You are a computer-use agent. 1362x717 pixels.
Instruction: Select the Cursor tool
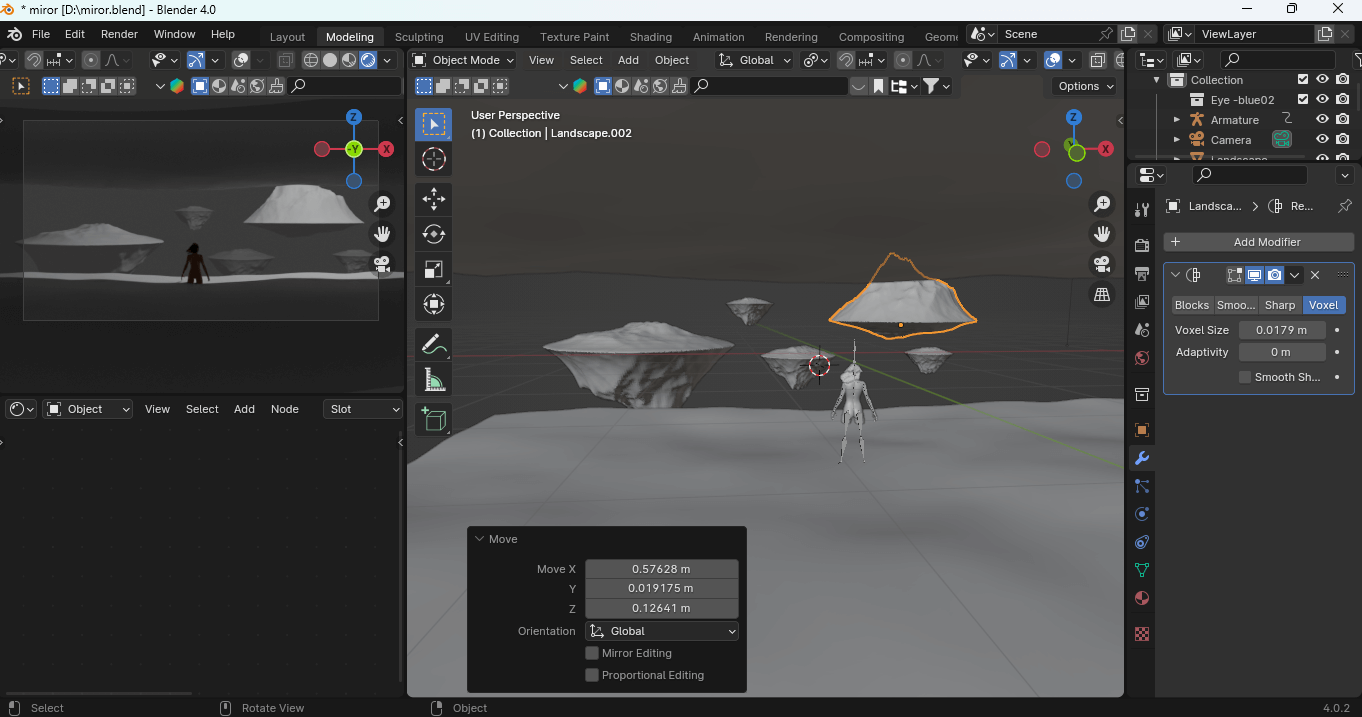coord(434,160)
